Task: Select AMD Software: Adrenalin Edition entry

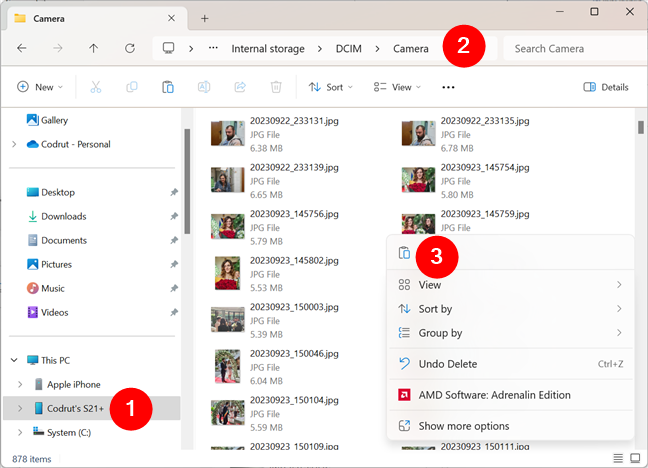Action: pos(510,395)
